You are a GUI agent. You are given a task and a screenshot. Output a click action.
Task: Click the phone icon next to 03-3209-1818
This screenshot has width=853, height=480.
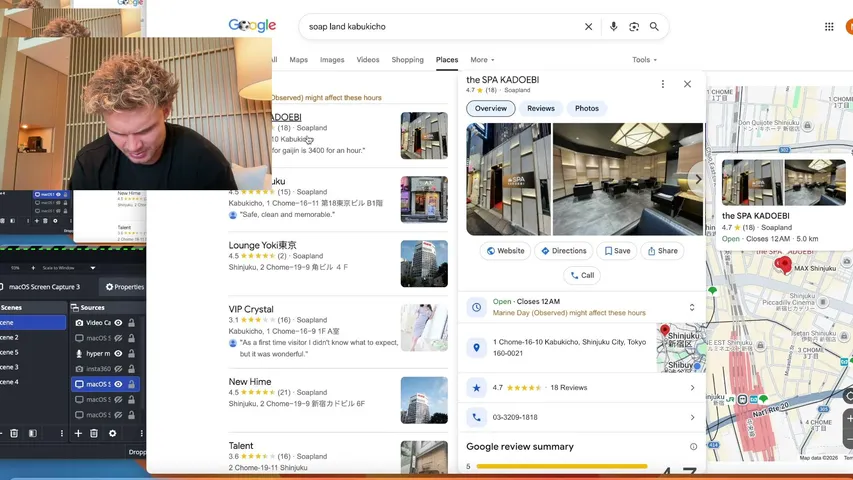(476, 417)
